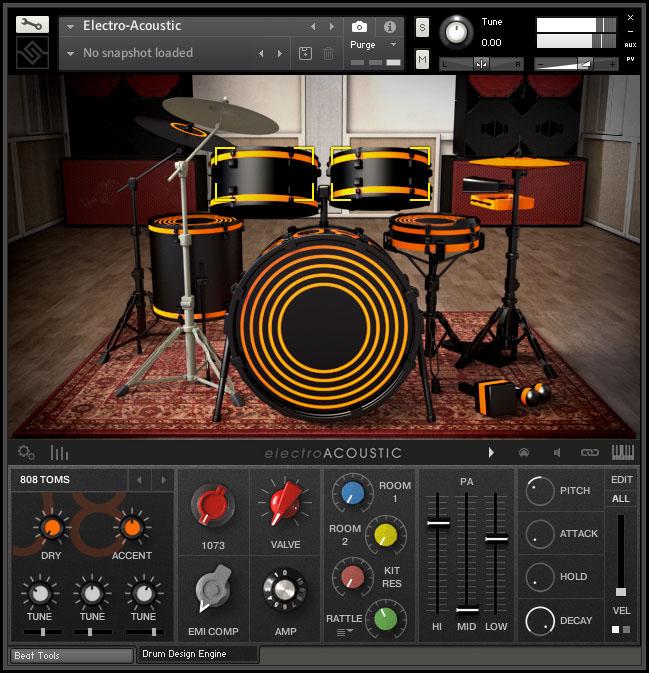
Task: Expand the Electro-Acoustic instrument dropdown
Action: tap(70, 26)
